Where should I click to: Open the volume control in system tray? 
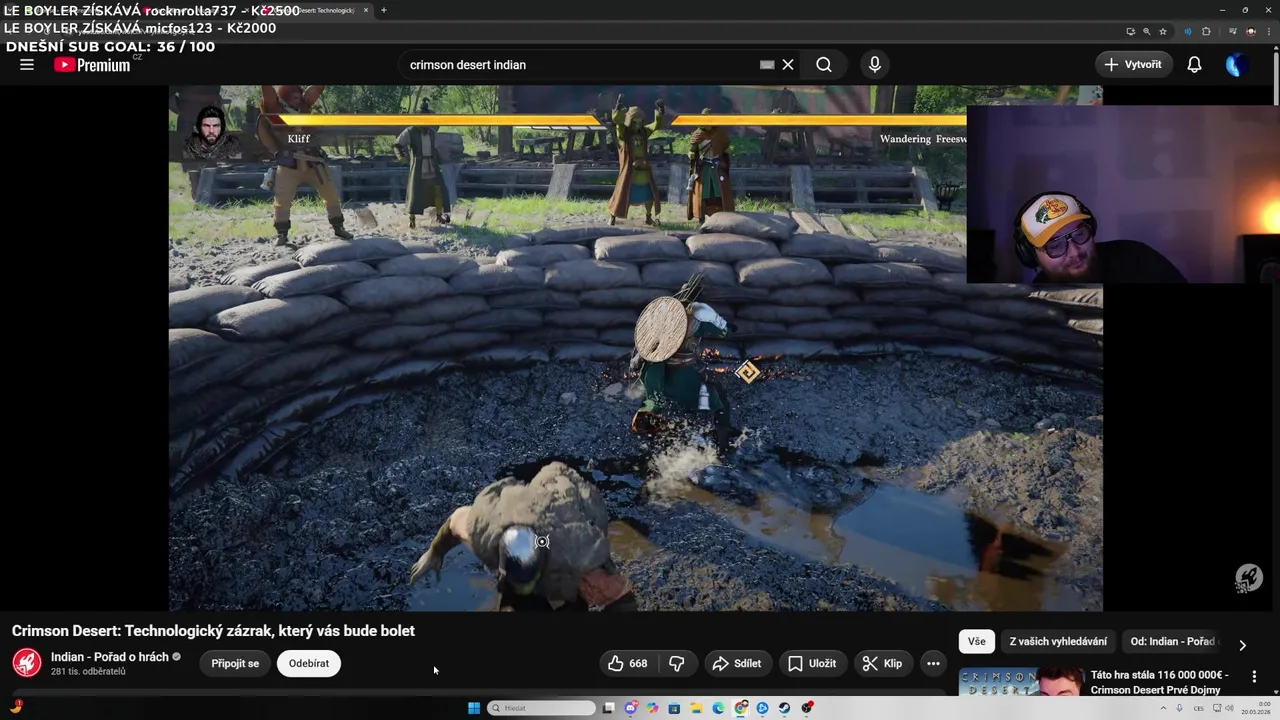1228,708
